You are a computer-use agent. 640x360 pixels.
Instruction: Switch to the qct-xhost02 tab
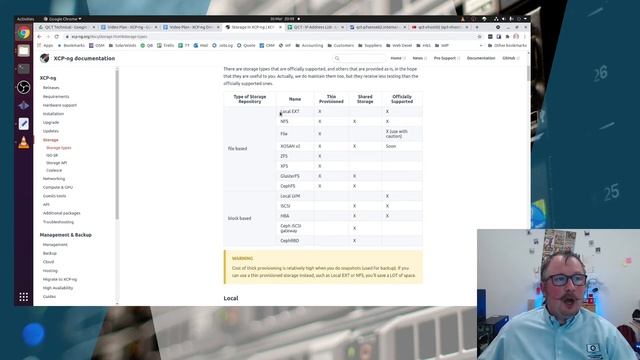439,27
